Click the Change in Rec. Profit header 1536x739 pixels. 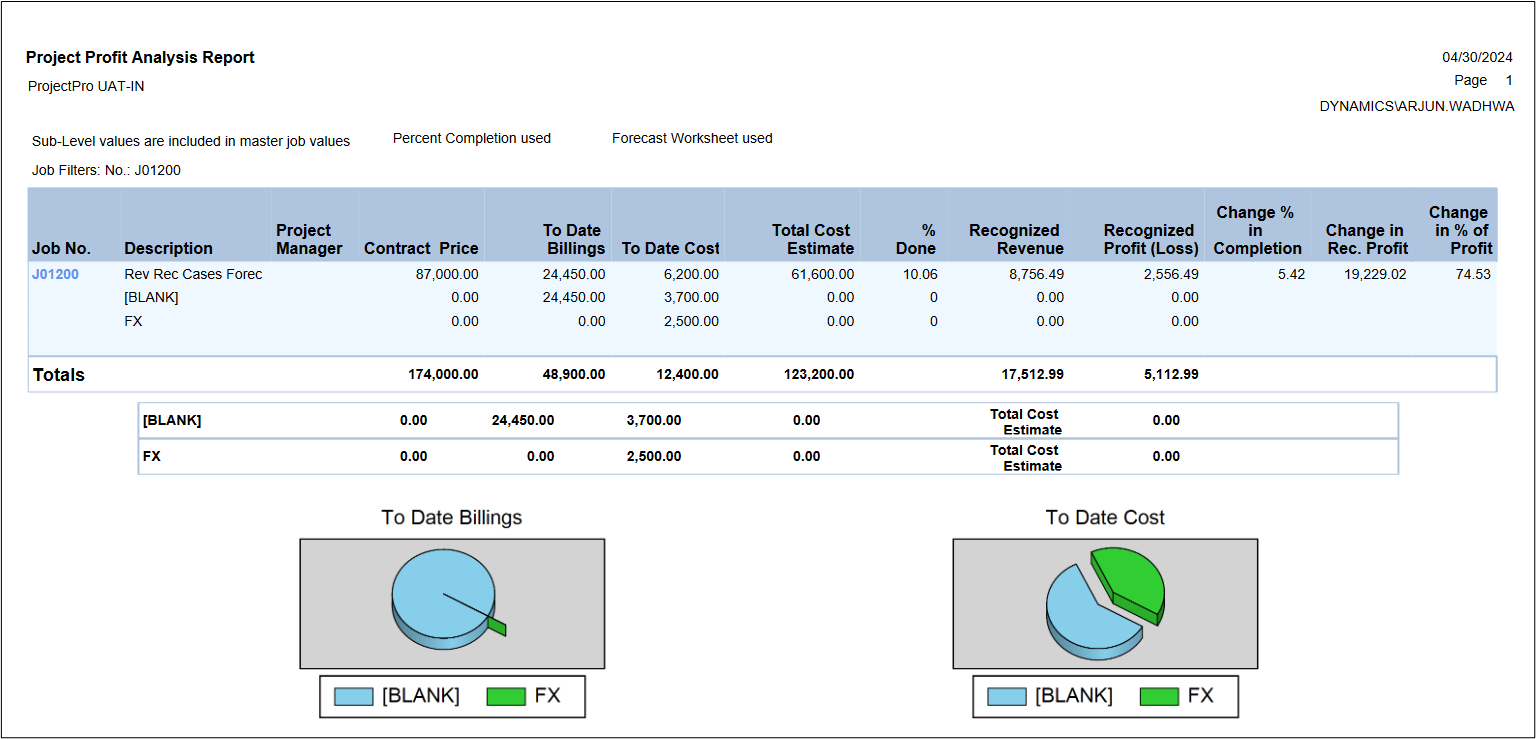[1366, 239]
